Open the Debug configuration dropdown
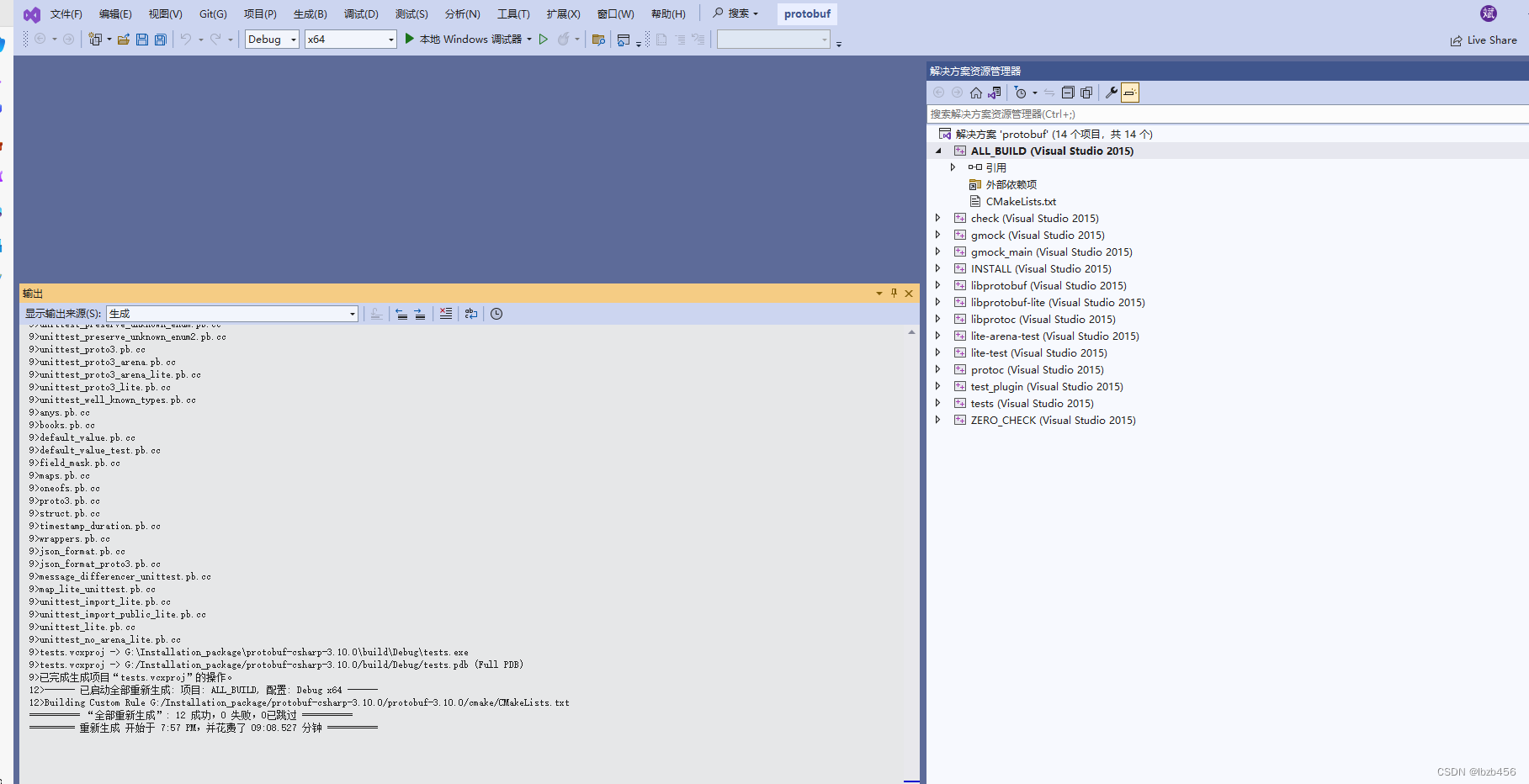The image size is (1529, 784). (272, 39)
